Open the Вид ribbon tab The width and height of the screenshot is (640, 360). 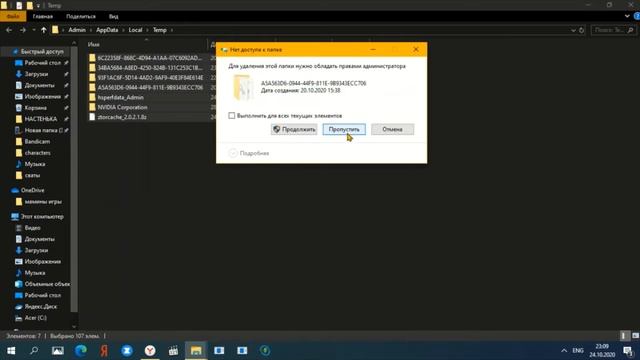[x=113, y=16]
